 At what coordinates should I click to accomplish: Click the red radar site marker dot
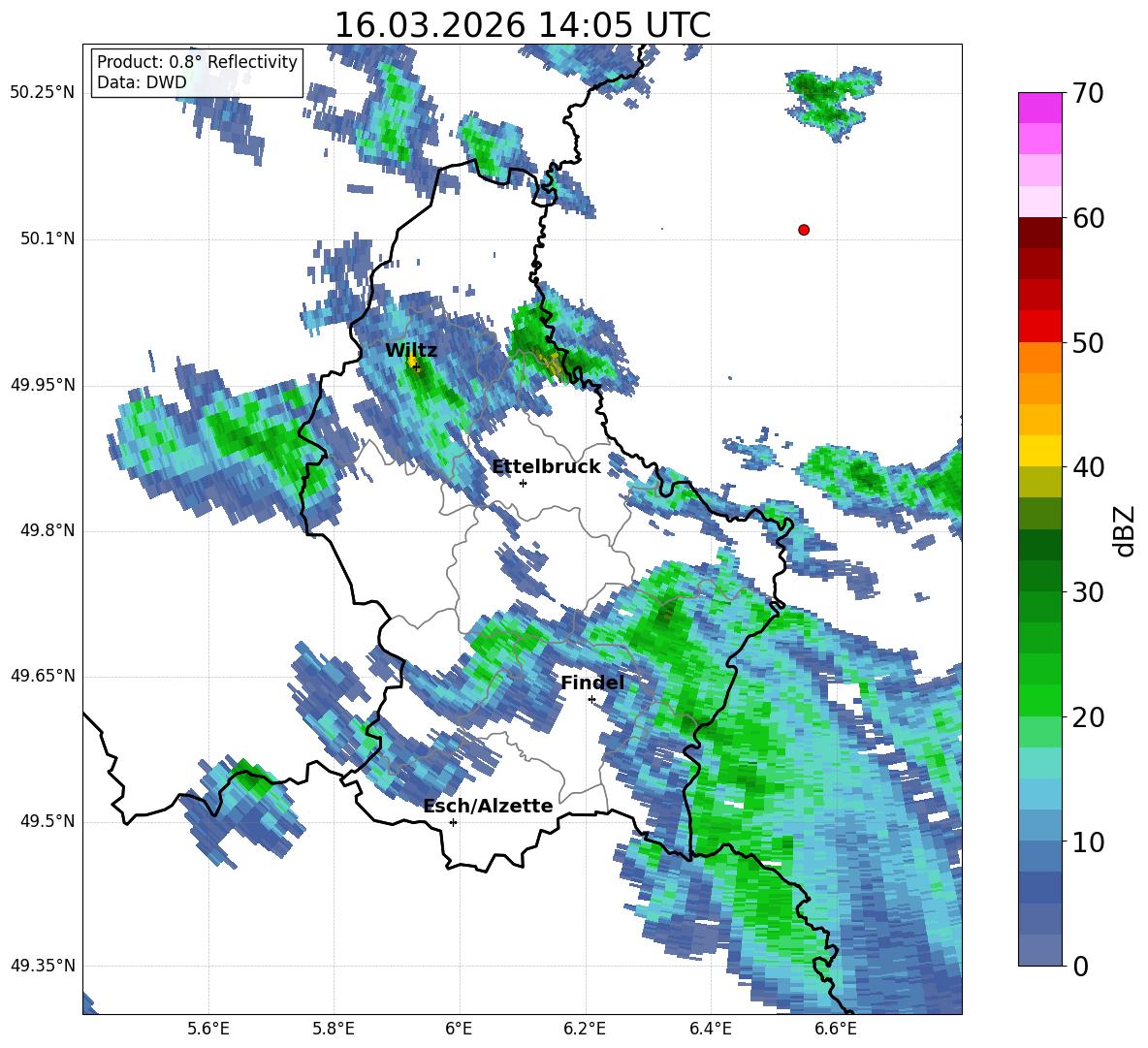tap(804, 230)
